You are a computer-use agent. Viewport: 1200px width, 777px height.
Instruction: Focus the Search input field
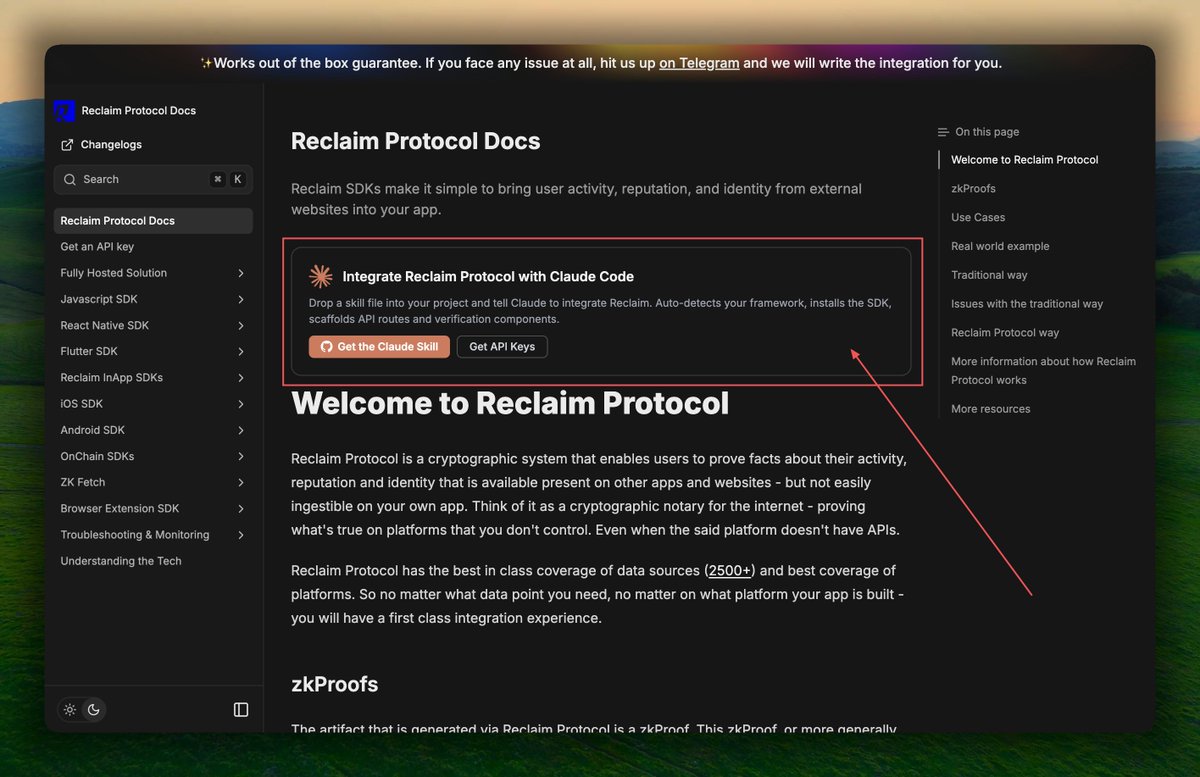pyautogui.click(x=153, y=180)
